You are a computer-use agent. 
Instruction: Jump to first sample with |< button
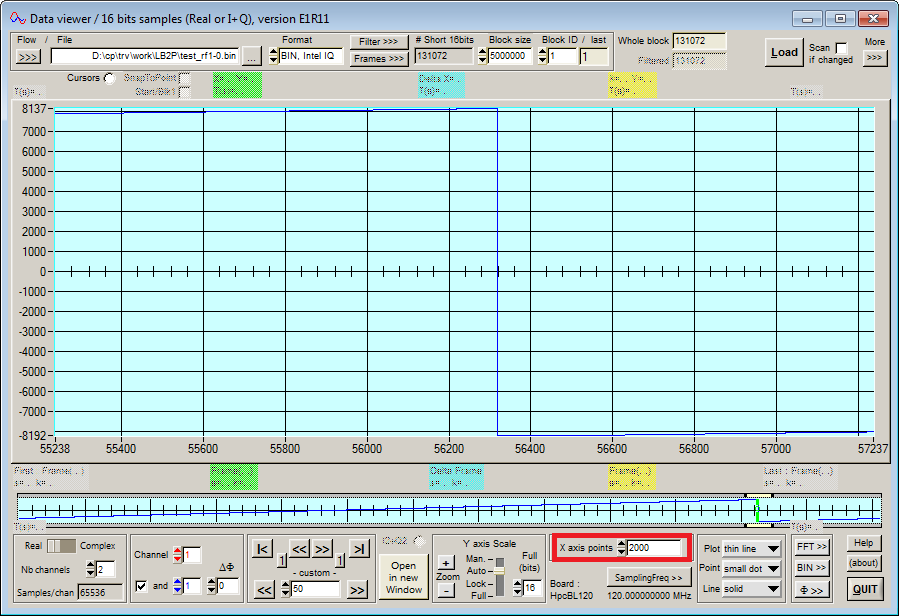point(262,549)
